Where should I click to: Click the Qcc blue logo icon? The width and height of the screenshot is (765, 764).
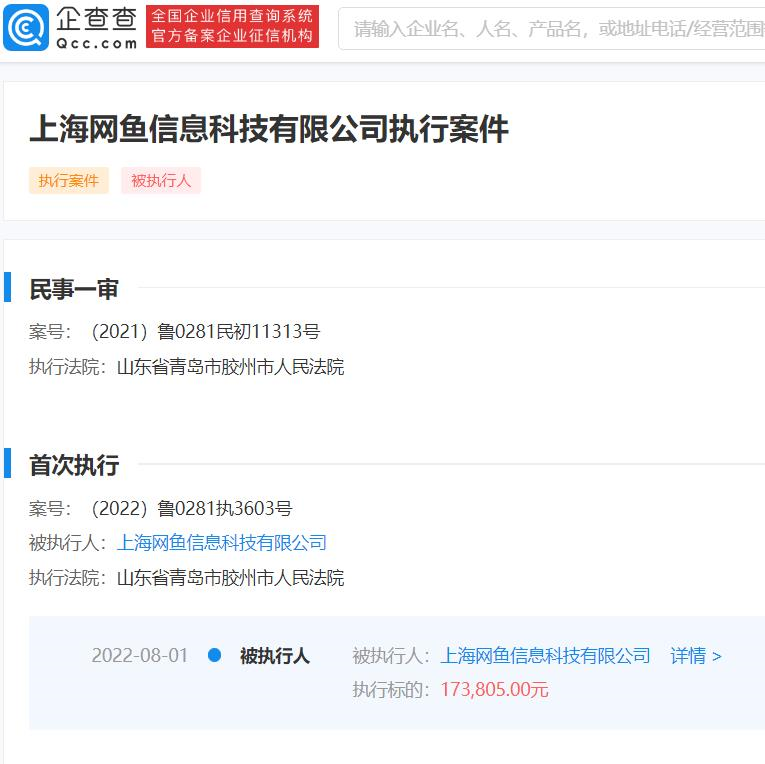pos(26,28)
